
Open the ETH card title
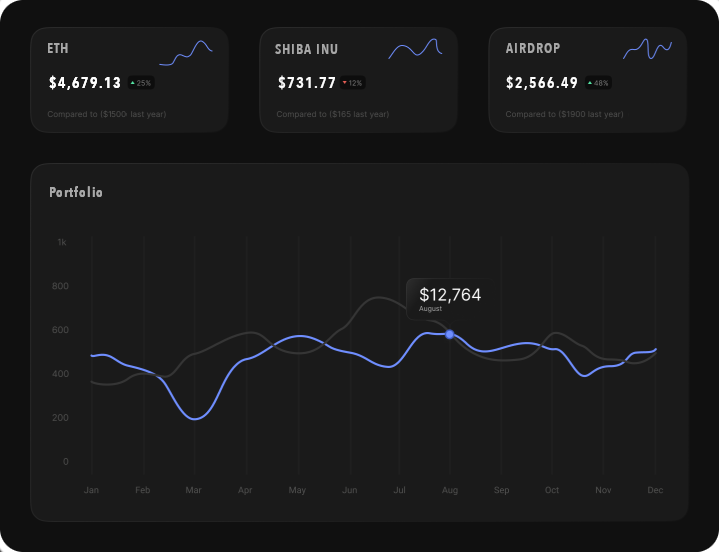coord(58,48)
